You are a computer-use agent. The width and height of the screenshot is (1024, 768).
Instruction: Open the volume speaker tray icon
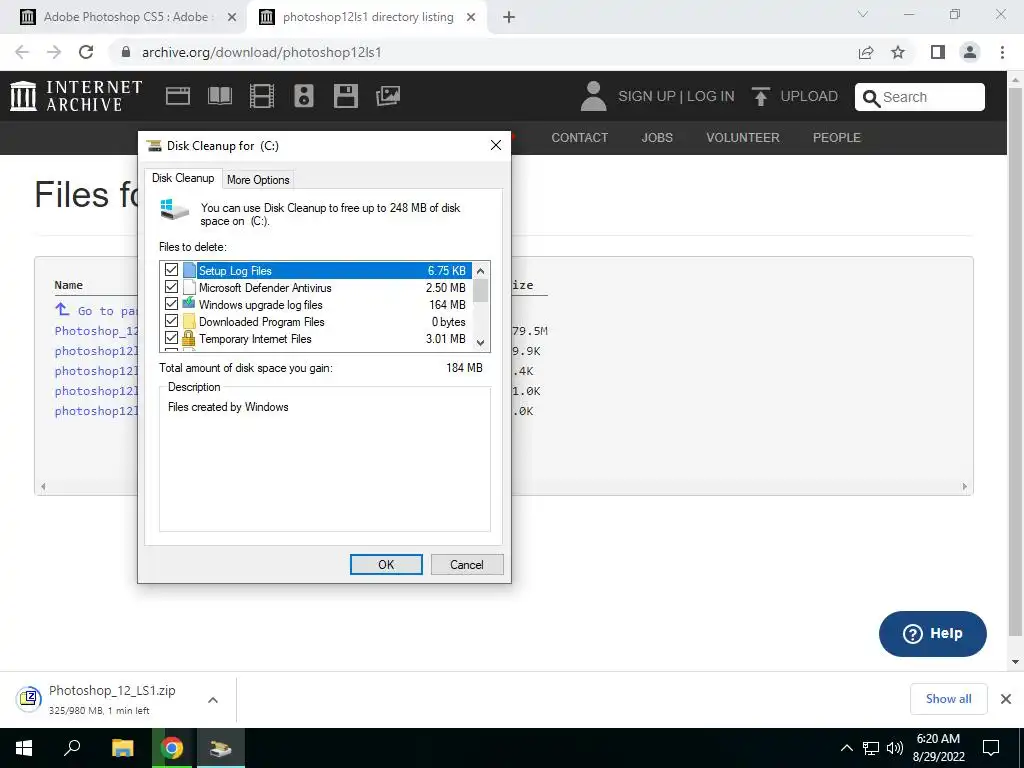point(895,748)
